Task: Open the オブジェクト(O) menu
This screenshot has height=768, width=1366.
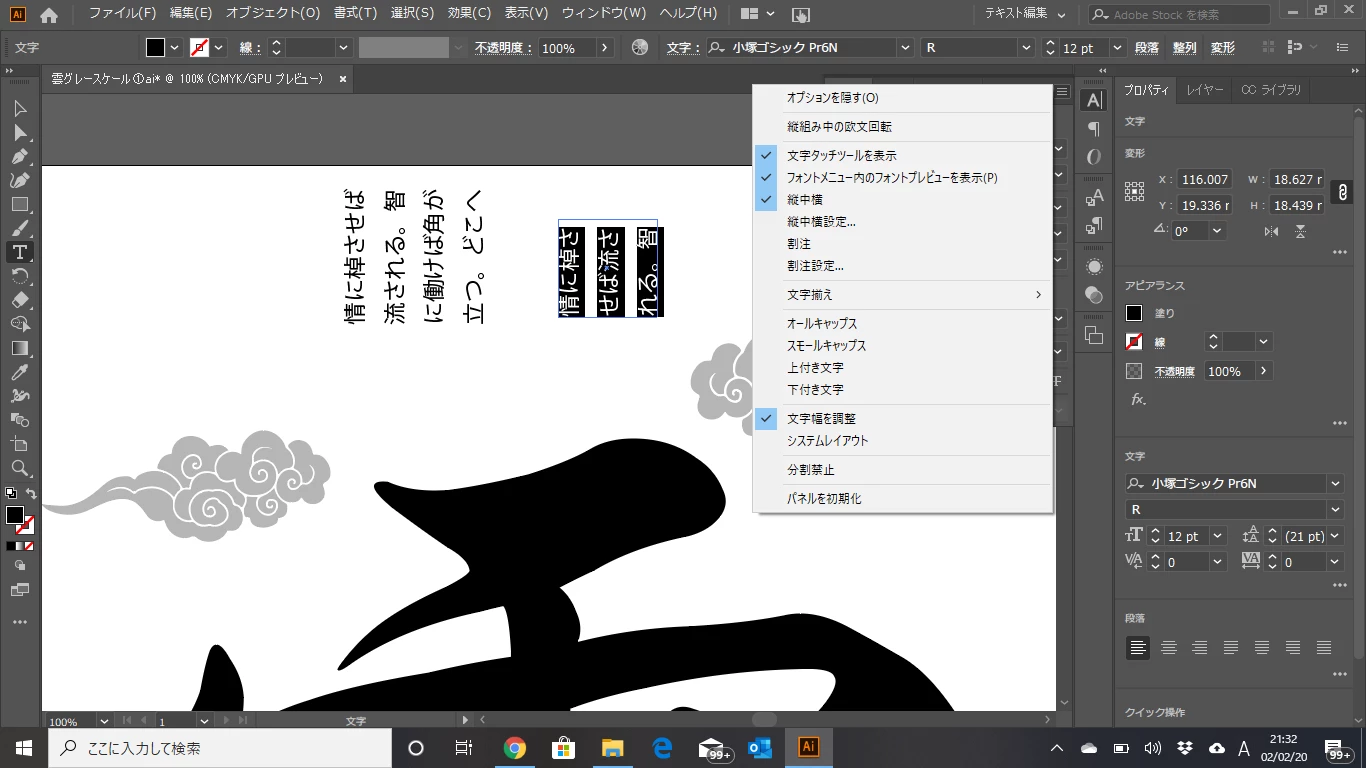Action: click(273, 14)
